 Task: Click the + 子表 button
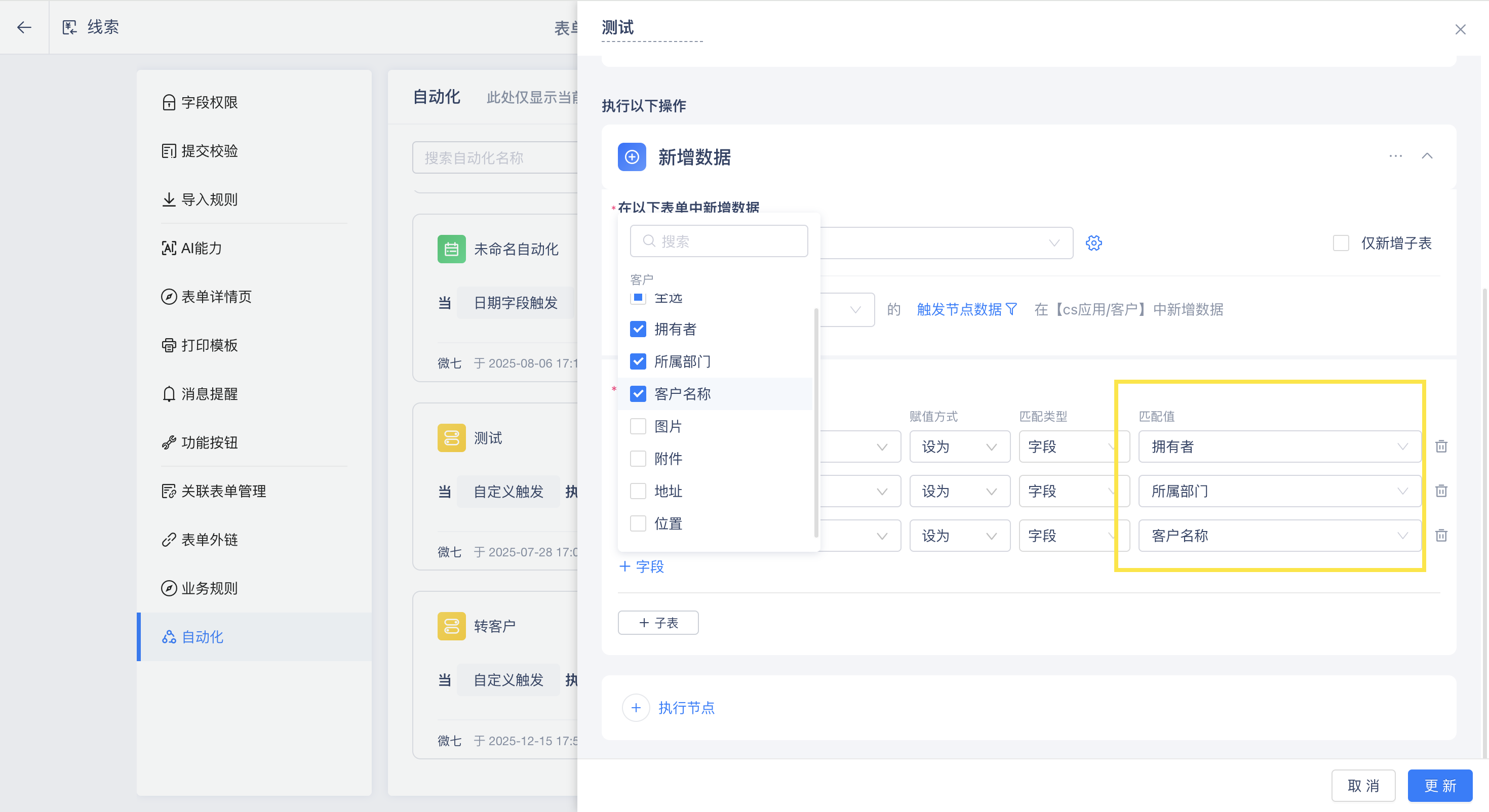(658, 623)
